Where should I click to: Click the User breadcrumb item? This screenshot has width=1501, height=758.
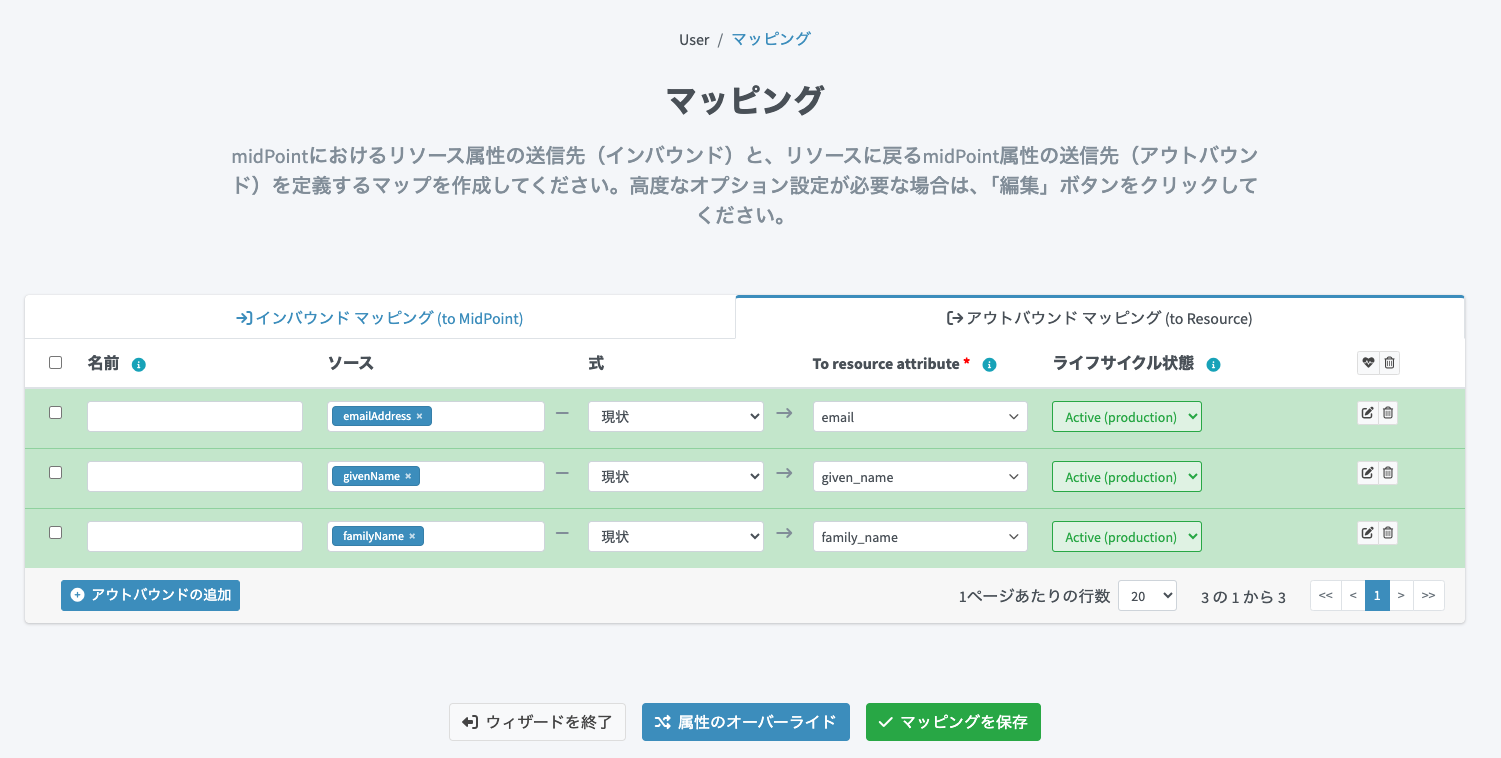click(x=694, y=40)
